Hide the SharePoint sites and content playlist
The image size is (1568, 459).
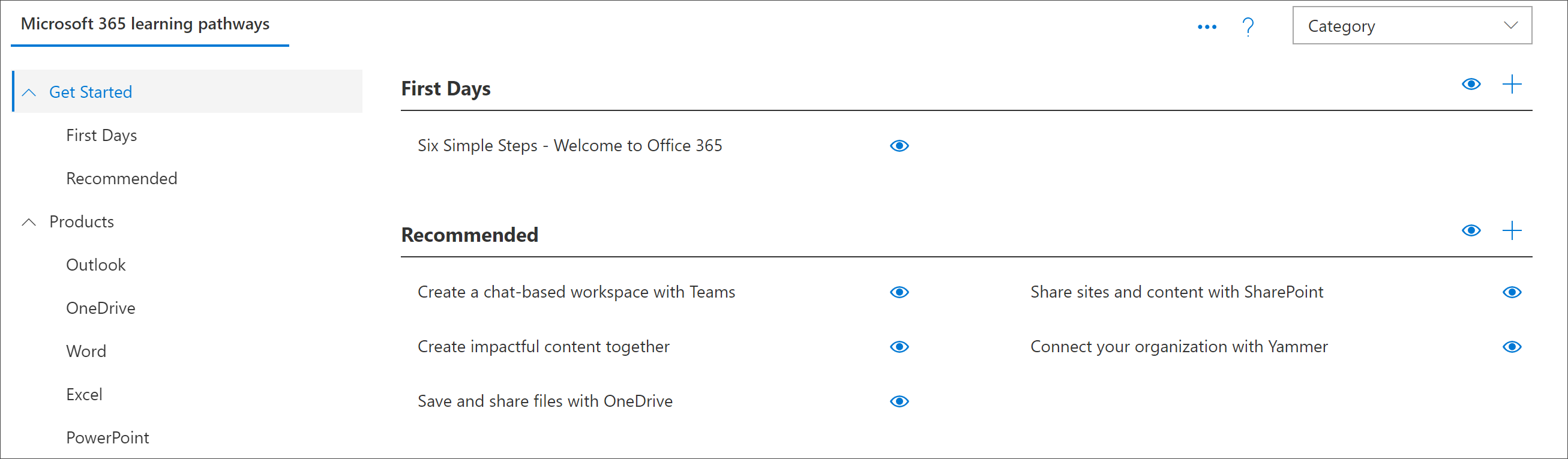pyautogui.click(x=1512, y=292)
